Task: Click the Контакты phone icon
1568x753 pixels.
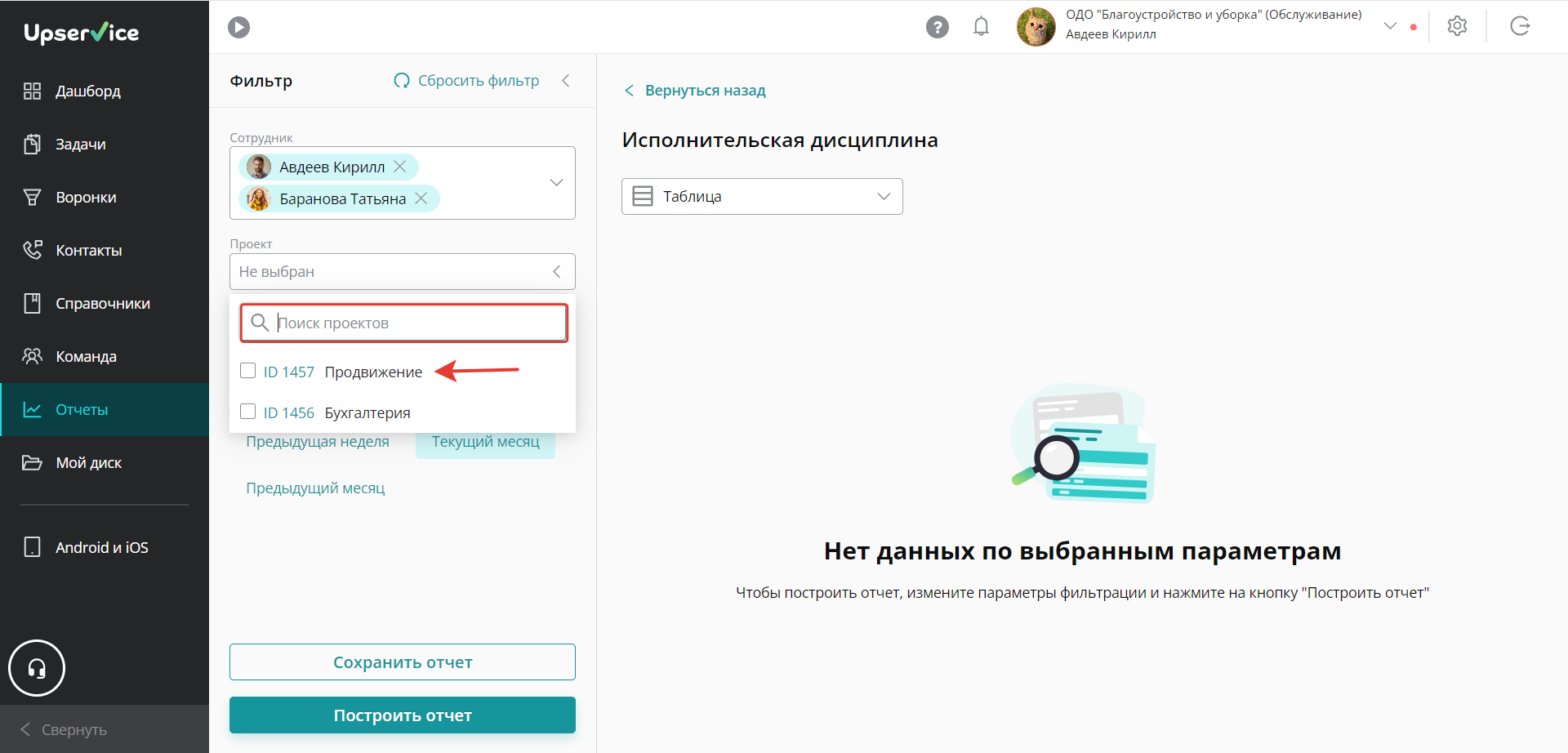Action: [x=32, y=250]
